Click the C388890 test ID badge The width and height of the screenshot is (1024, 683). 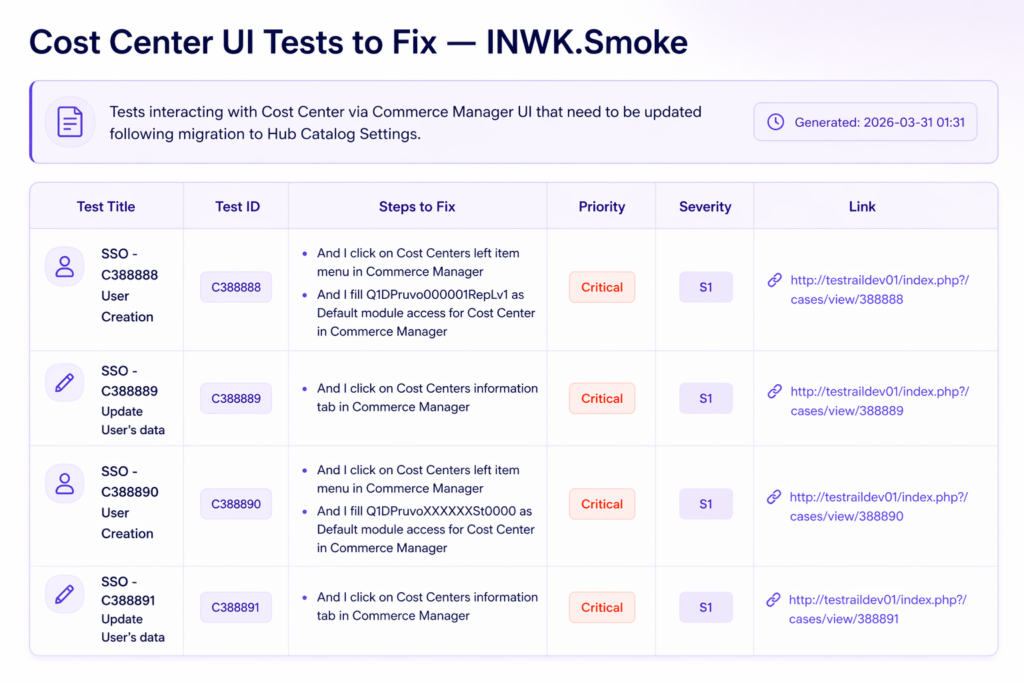[x=236, y=504]
